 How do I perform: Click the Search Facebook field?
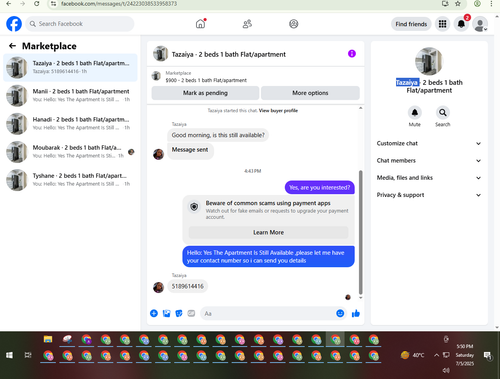tap(80, 24)
